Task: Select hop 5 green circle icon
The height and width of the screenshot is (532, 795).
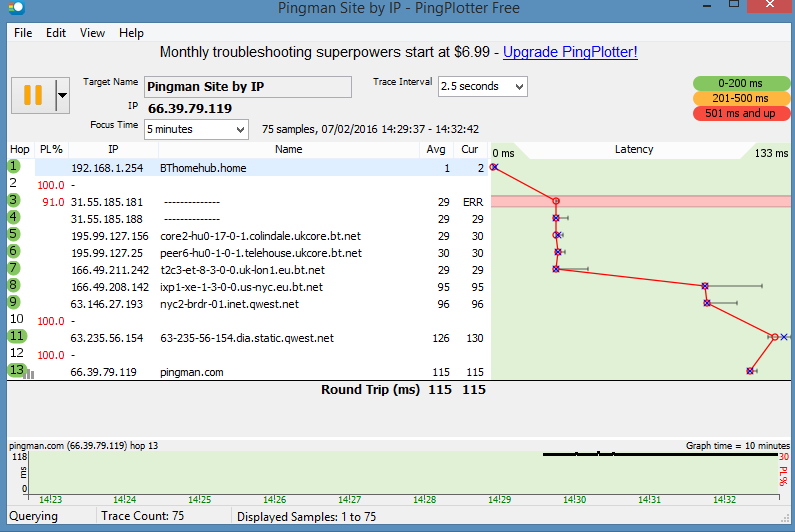Action: (14, 234)
